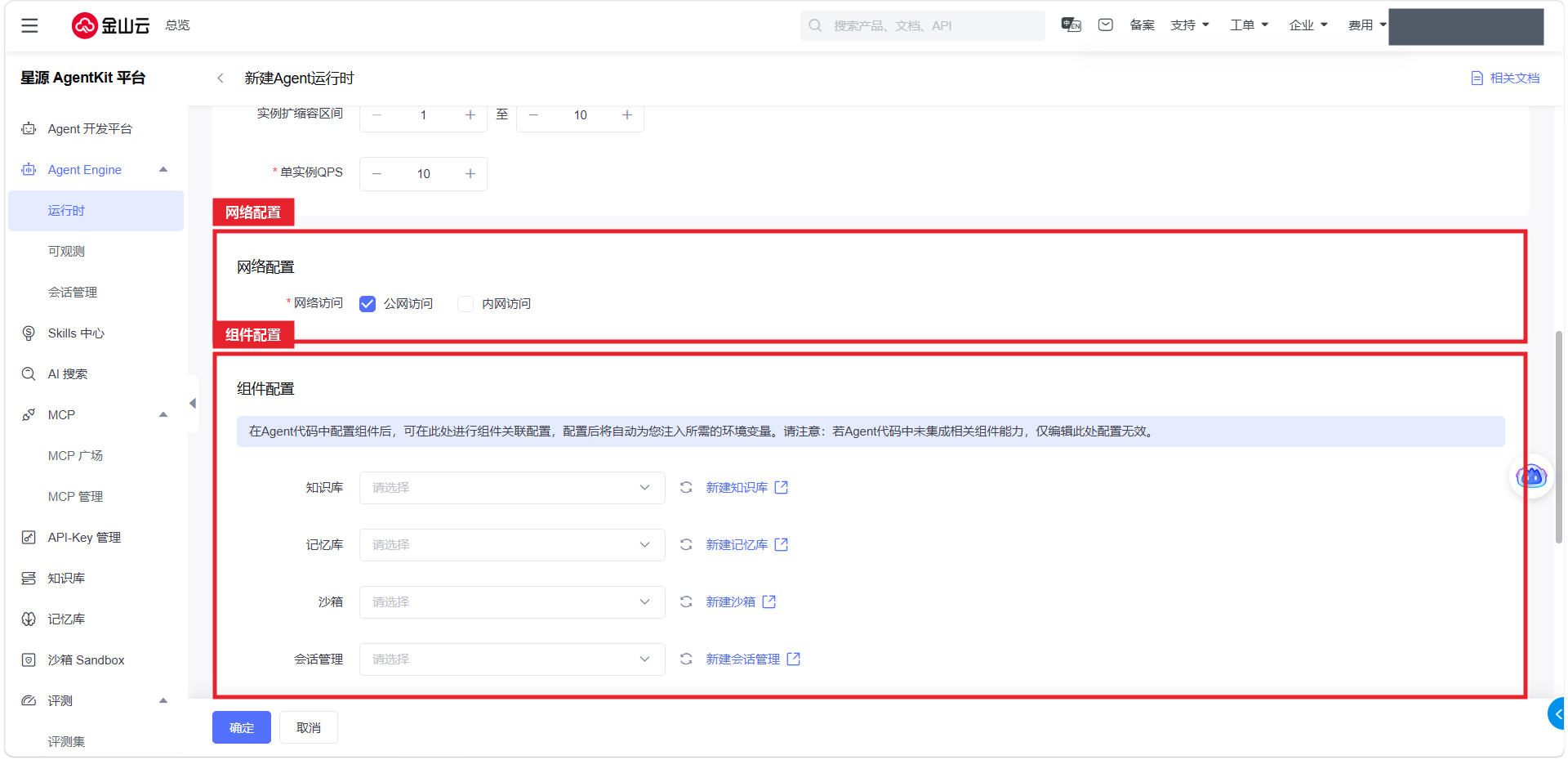Click the 知识库 sidebar icon
Viewport: 1568px width, 760px height.
[29, 578]
